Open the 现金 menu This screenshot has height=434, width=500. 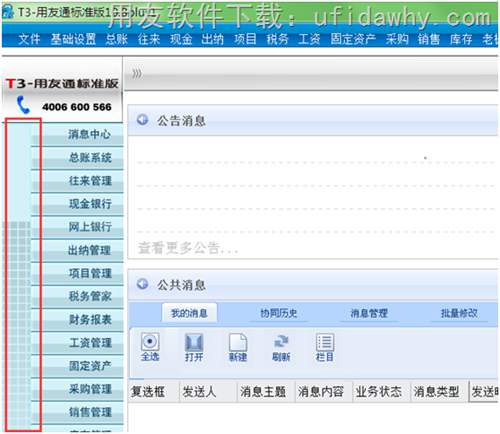(x=181, y=39)
